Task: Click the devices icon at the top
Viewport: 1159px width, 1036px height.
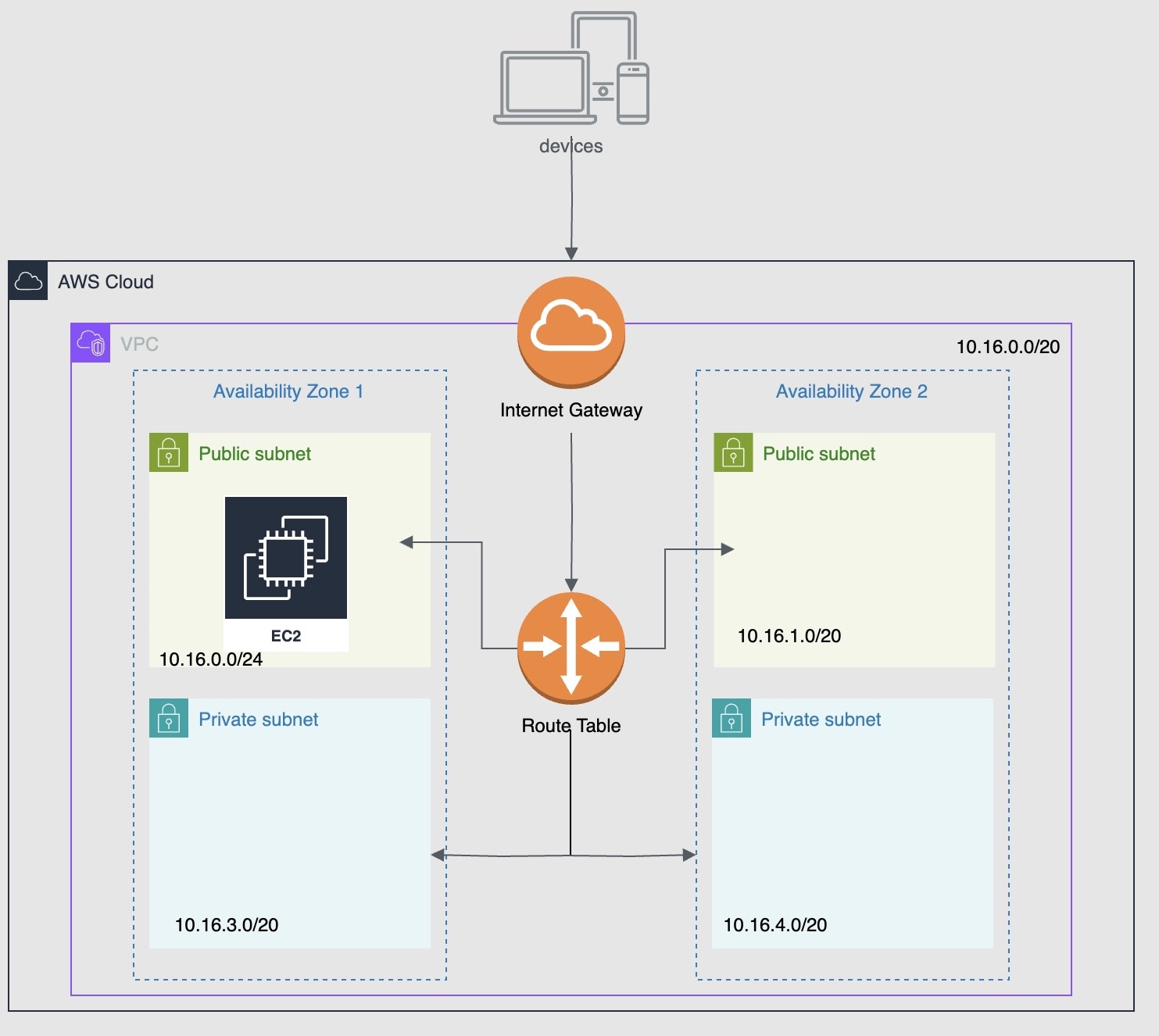Action: click(571, 69)
